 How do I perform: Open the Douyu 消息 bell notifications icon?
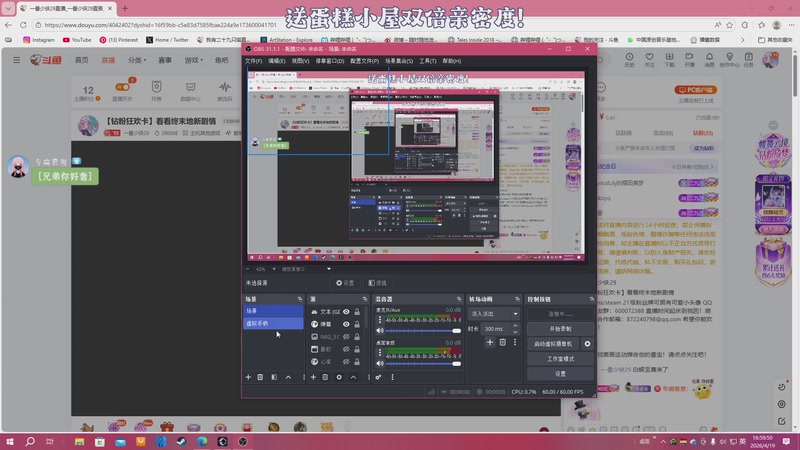click(709, 59)
